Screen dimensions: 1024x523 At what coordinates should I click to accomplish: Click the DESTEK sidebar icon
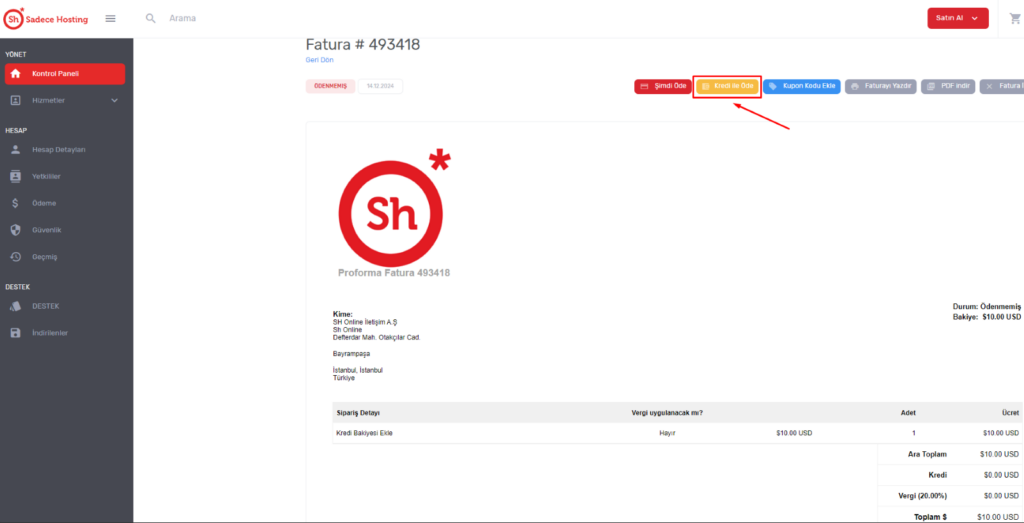point(16,306)
